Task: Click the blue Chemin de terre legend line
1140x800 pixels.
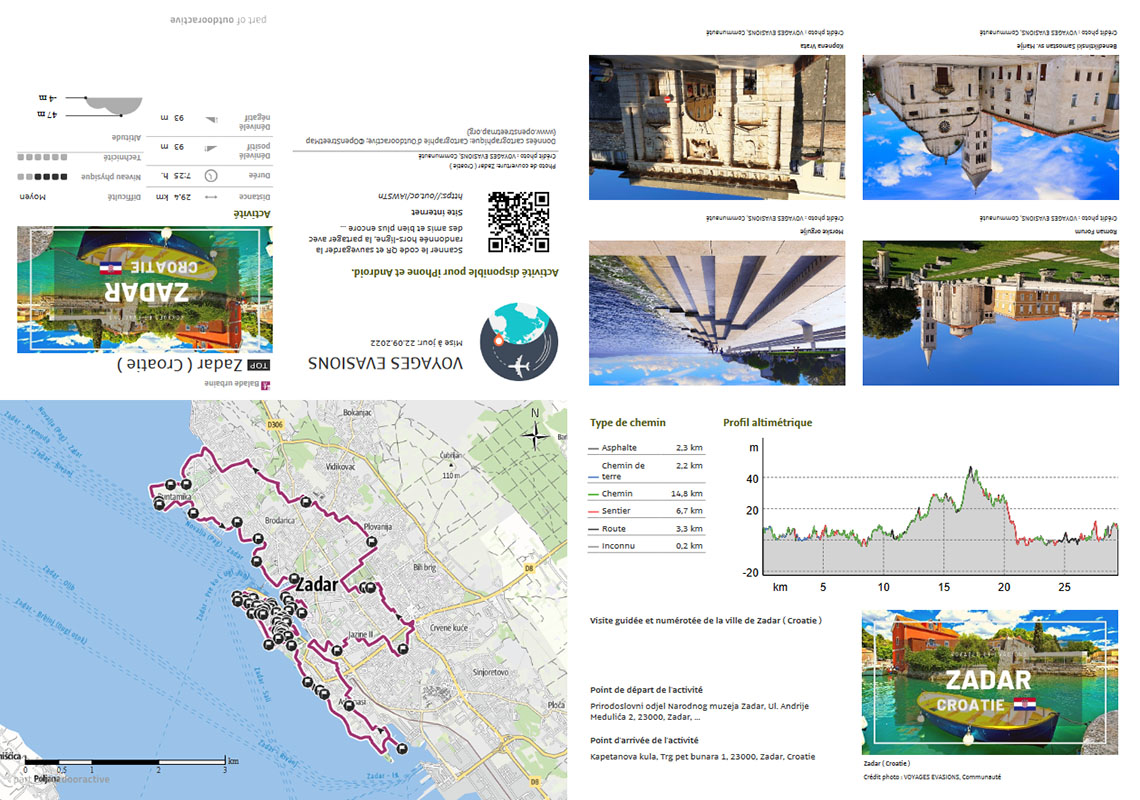Action: click(593, 477)
